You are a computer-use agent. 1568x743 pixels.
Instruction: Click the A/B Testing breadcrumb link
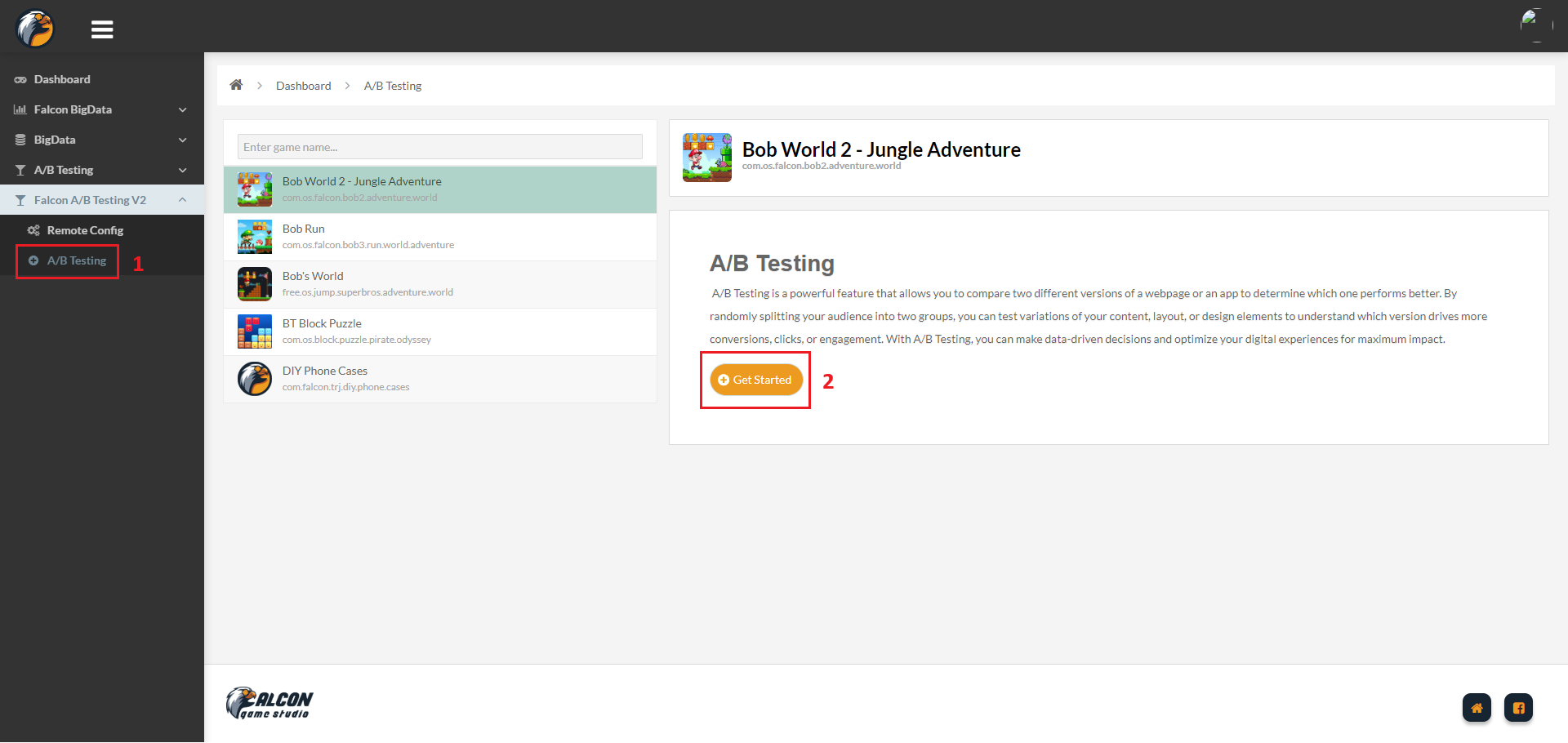coord(393,86)
